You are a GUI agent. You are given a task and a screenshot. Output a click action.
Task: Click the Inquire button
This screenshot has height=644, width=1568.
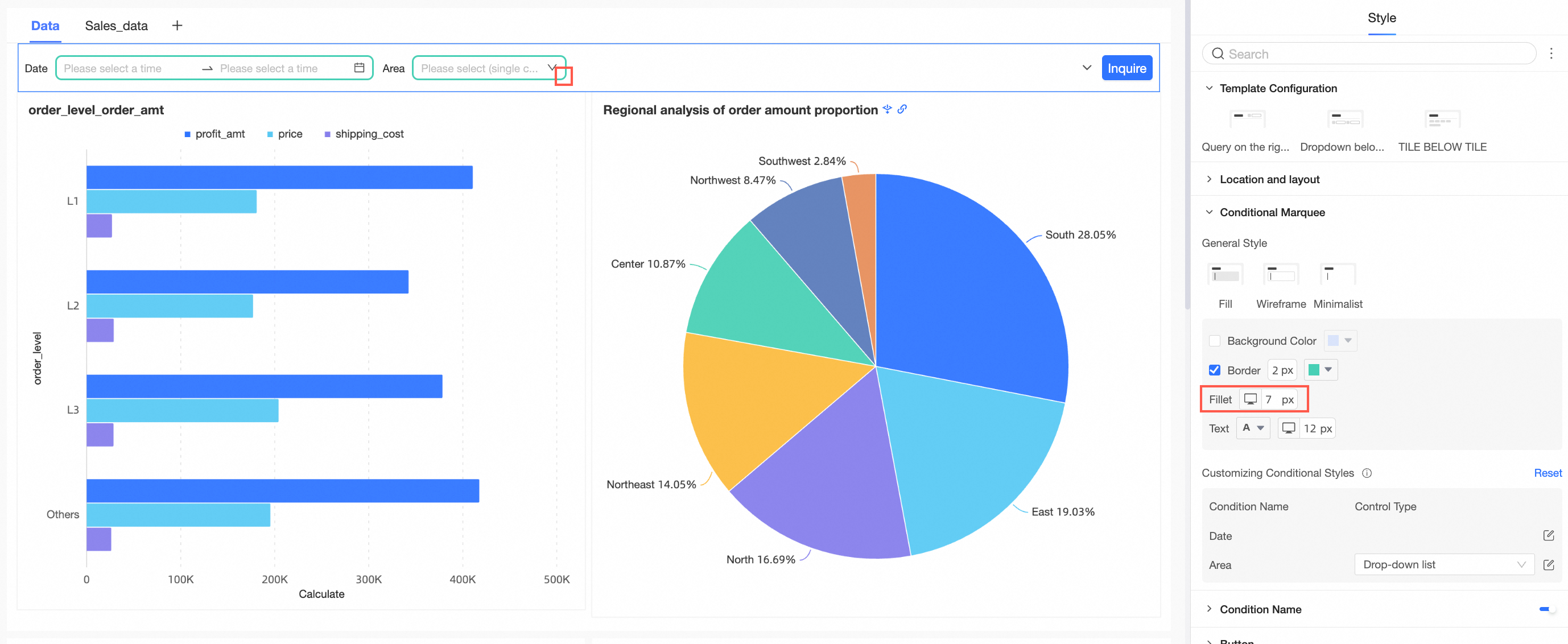click(x=1126, y=68)
